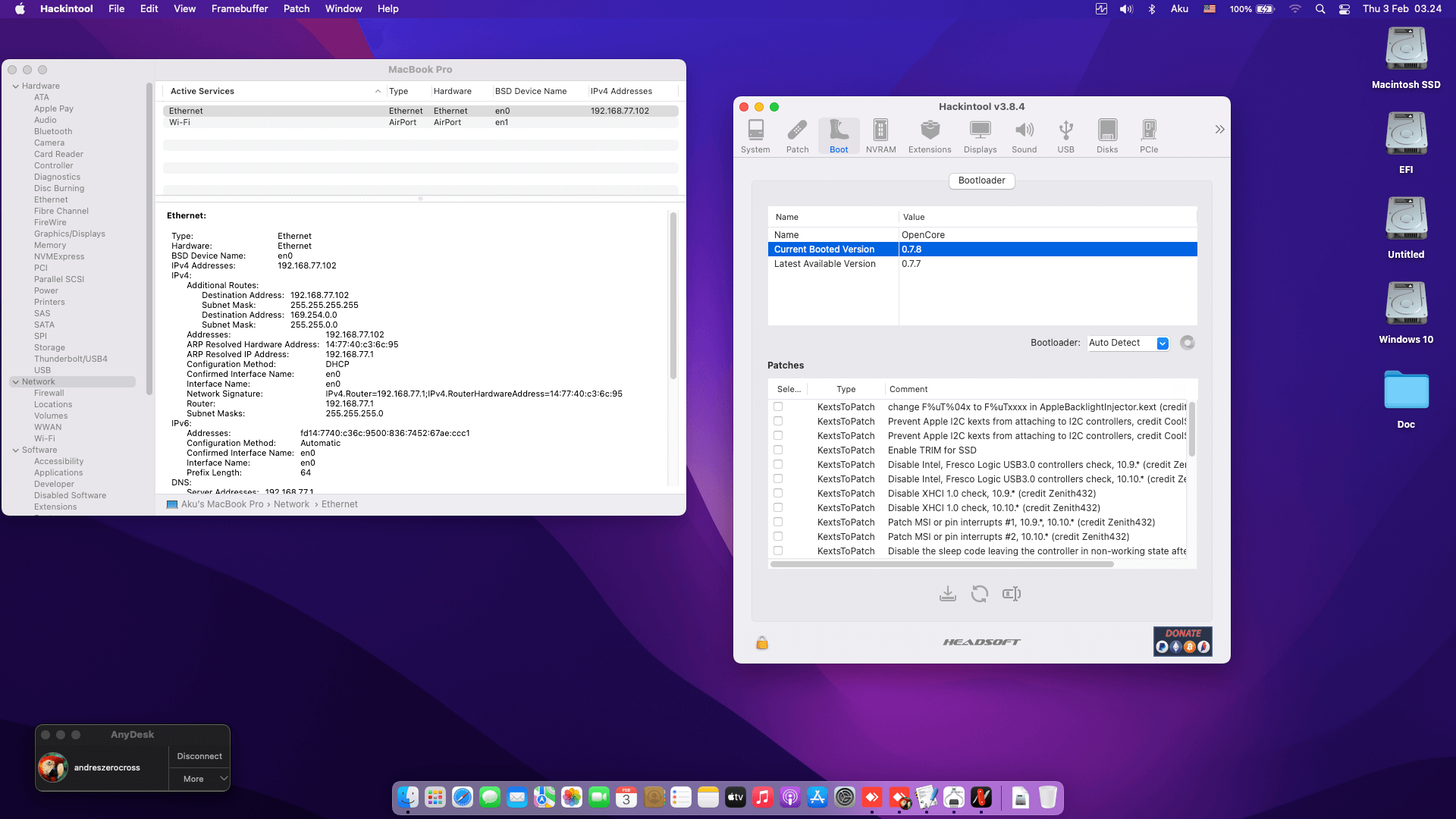
Task: Select Wi-Fi in the sidebar
Action: [44, 438]
